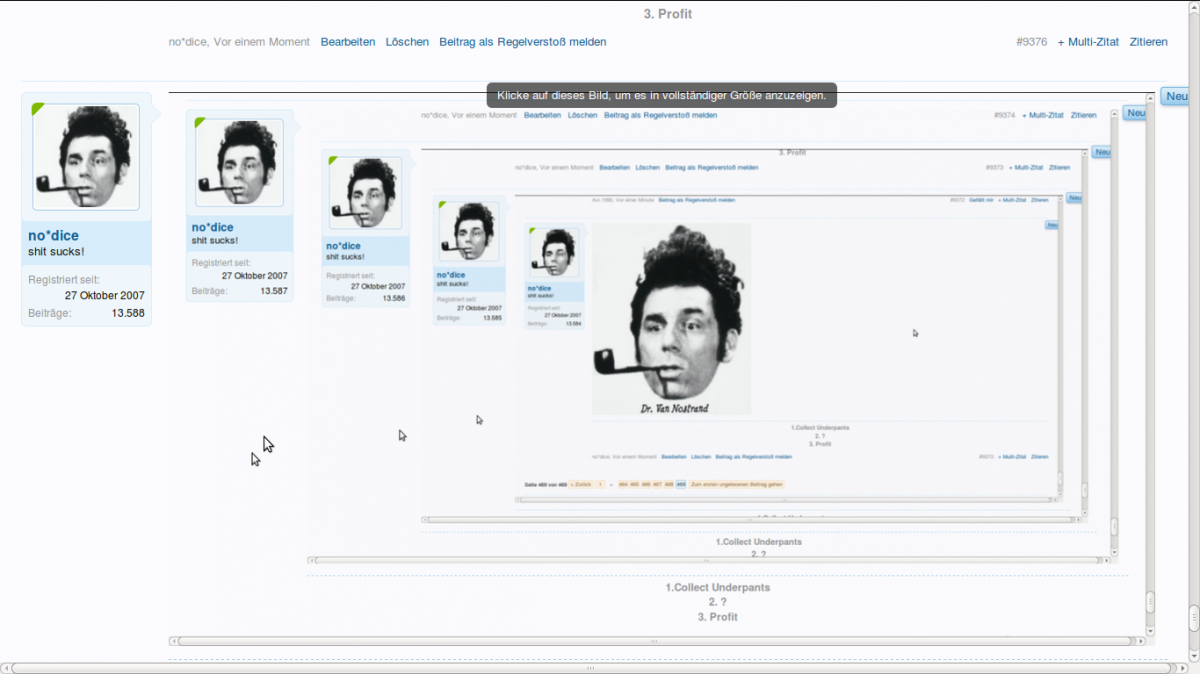Open the largest no*dice username on the left
This screenshot has height=674, width=1200.
point(53,236)
